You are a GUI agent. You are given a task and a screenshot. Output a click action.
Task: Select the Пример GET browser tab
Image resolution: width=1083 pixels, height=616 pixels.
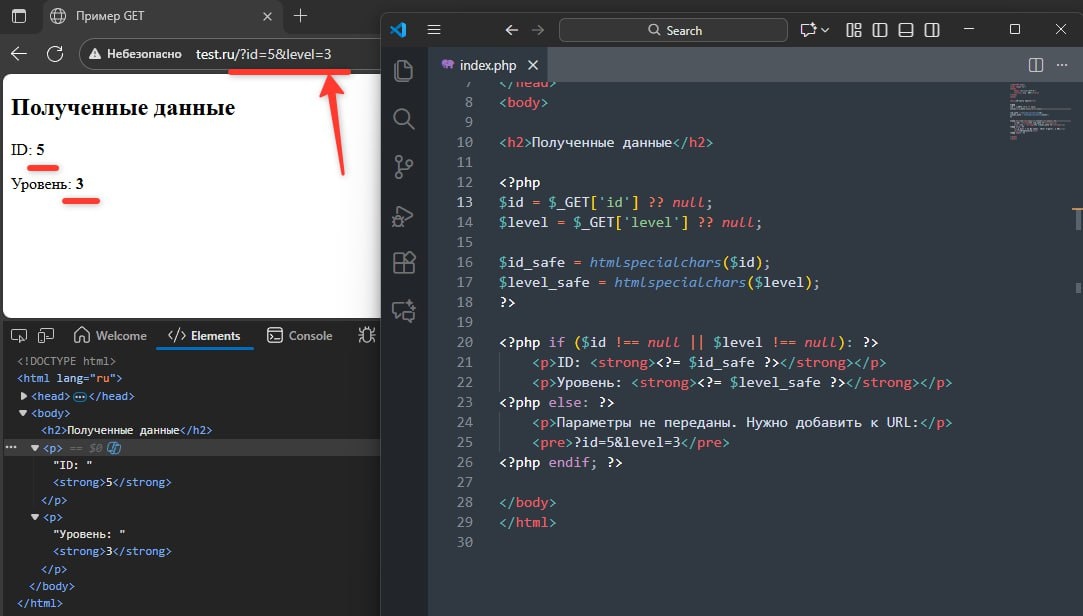pyautogui.click(x=162, y=16)
